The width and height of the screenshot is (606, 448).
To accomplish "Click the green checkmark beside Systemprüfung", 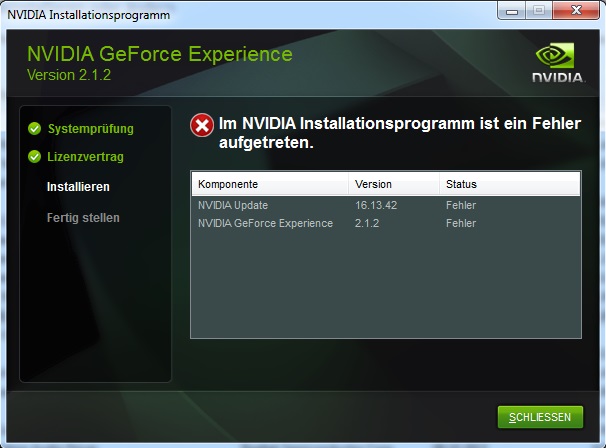I will pyautogui.click(x=34, y=128).
